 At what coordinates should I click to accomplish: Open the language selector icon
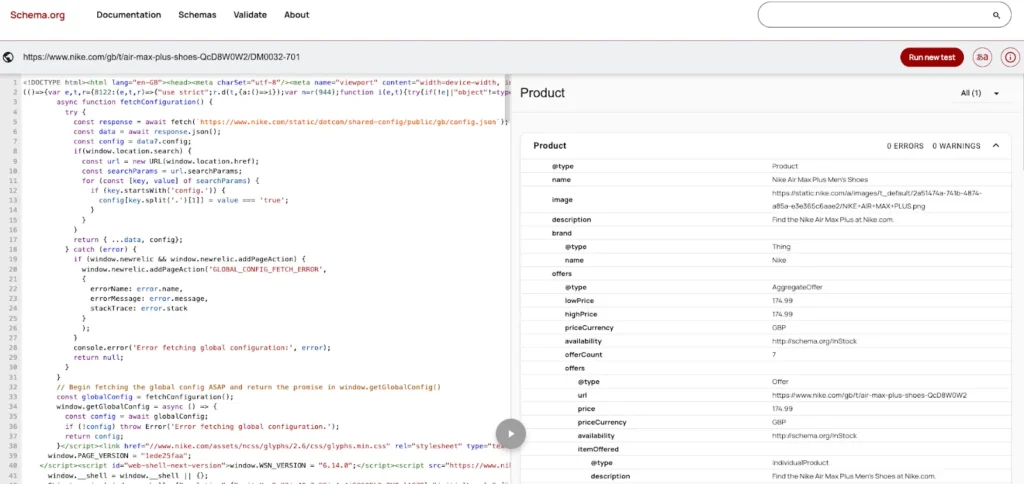tap(982, 57)
